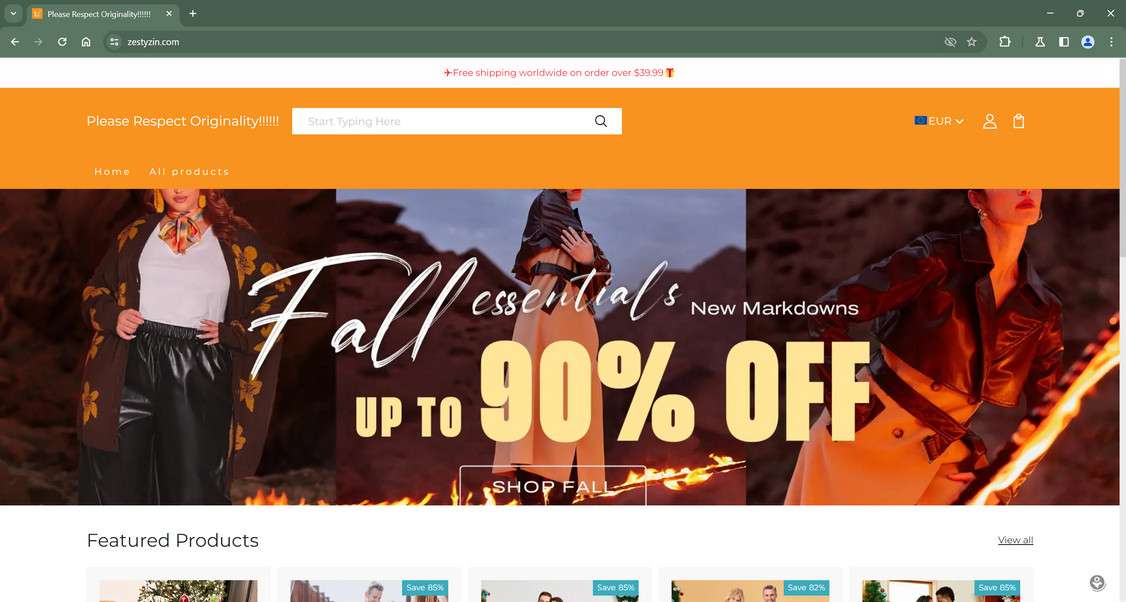The width and height of the screenshot is (1126, 602).
Task: Click the search magnifier icon
Action: (x=601, y=121)
